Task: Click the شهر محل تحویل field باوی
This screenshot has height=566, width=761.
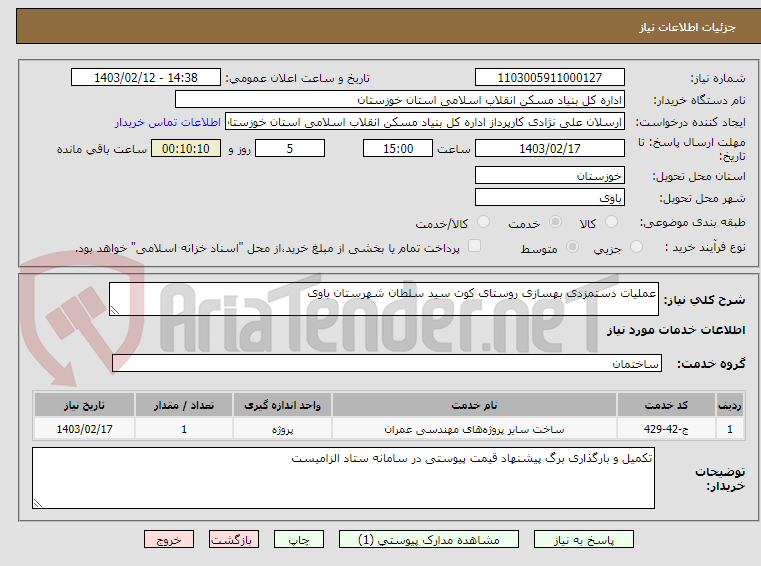Action: (x=549, y=198)
